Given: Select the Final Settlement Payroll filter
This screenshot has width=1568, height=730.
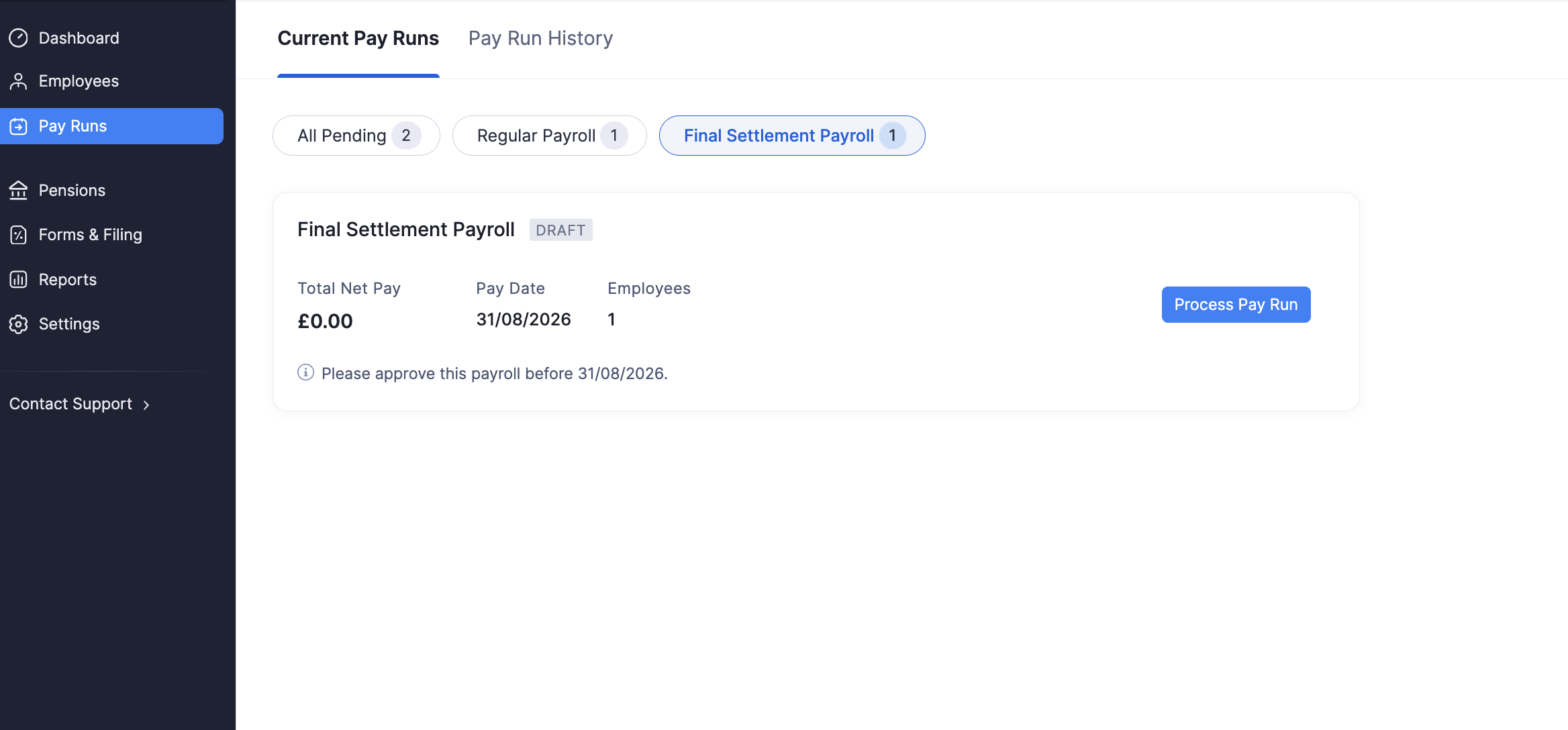Looking at the screenshot, I should click(792, 136).
